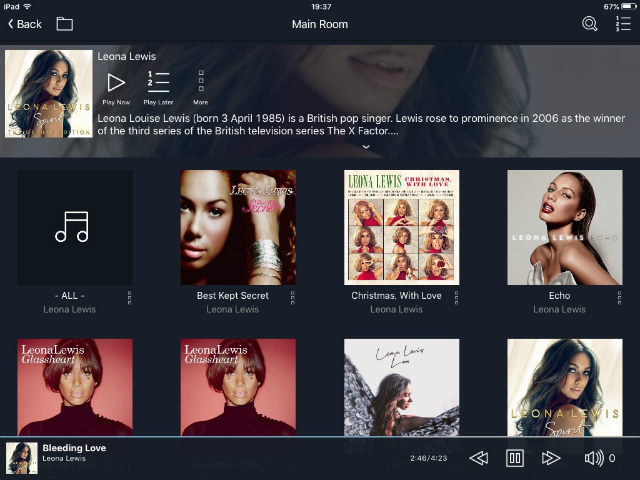Open the second Glassheart album cover
This screenshot has height=480, width=640.
(238, 387)
